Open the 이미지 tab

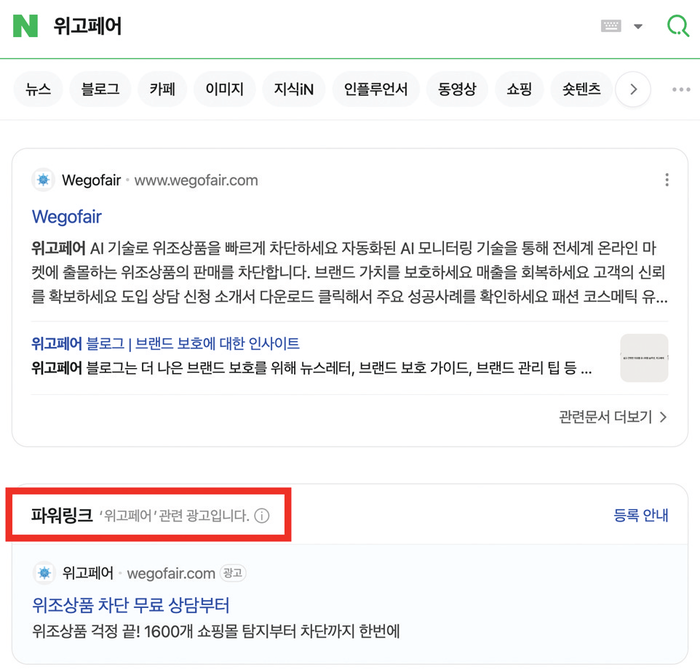224,90
